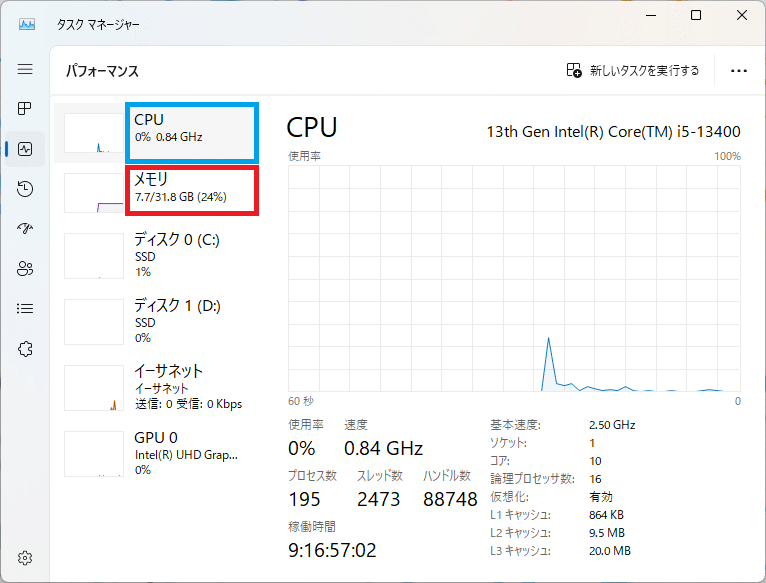
Task: Select the GPU 0 item
Action: [156, 453]
